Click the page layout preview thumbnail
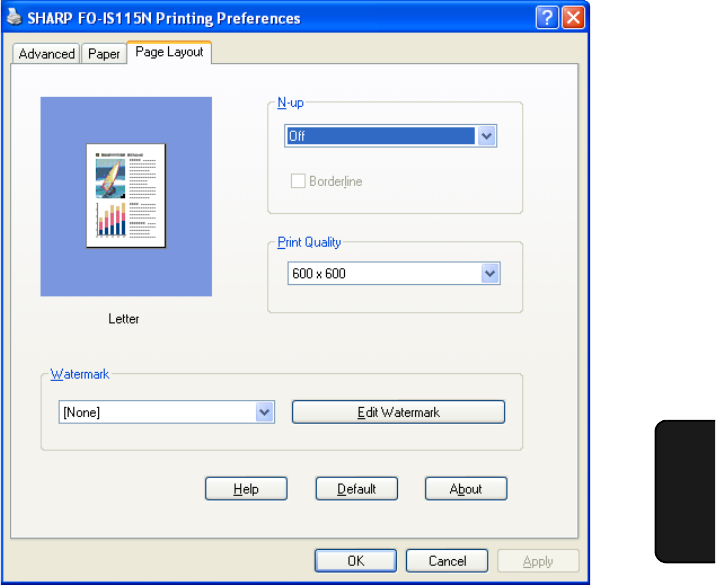 (x=126, y=195)
